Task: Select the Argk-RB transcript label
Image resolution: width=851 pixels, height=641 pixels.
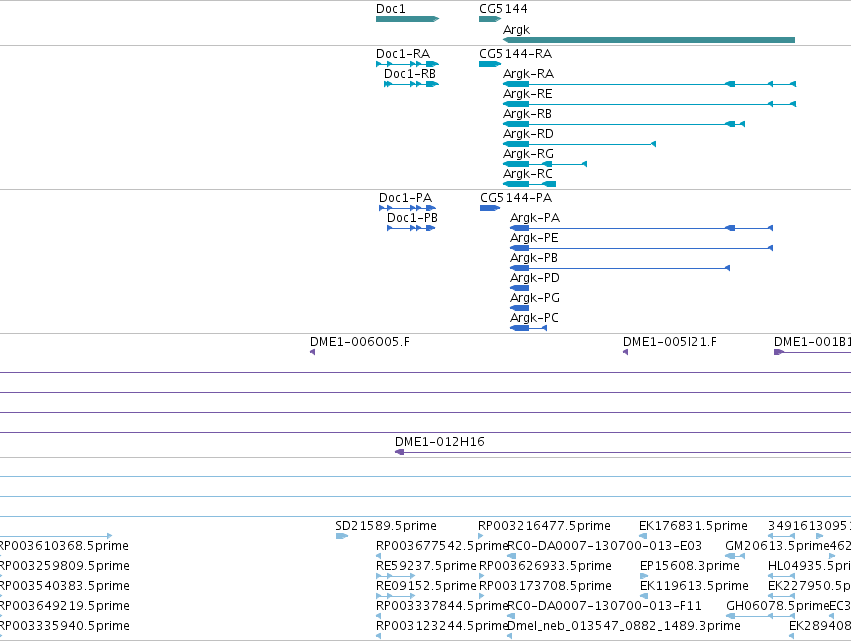Action: (x=528, y=114)
